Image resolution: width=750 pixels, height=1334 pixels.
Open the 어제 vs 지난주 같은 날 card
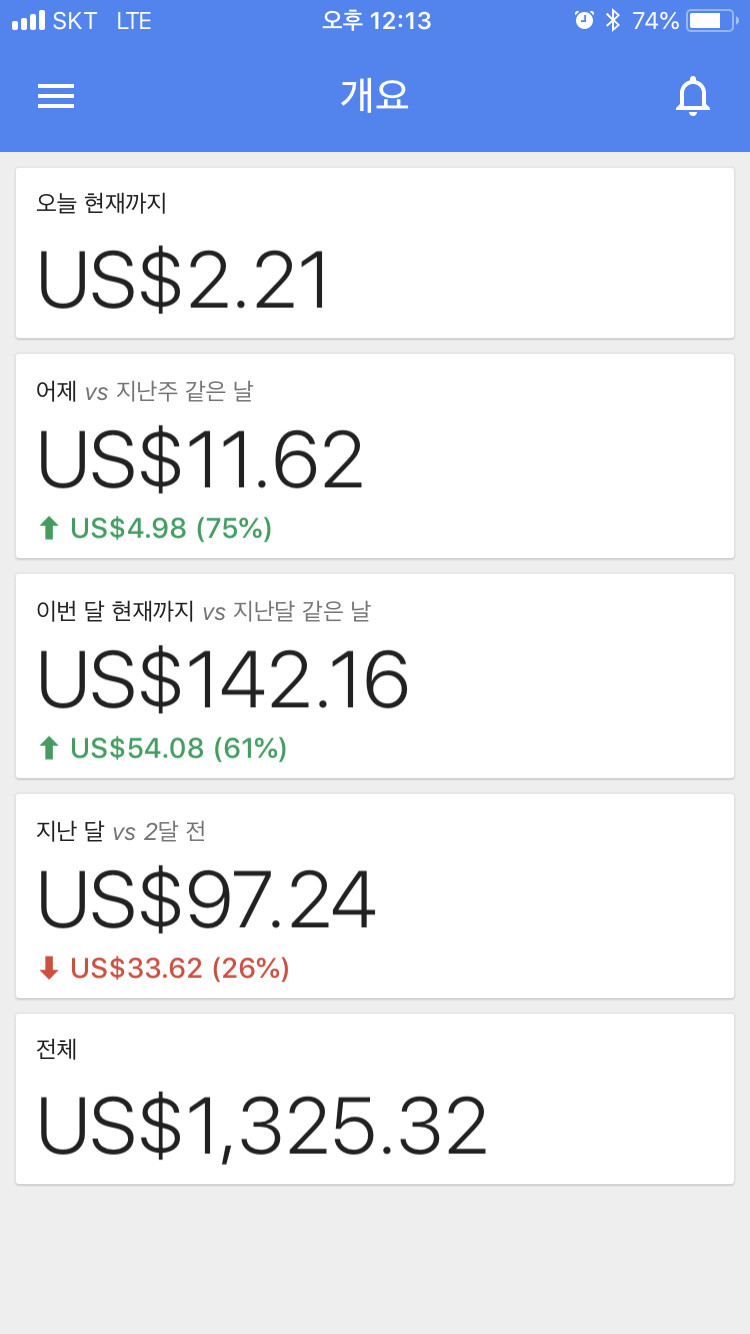click(x=375, y=456)
